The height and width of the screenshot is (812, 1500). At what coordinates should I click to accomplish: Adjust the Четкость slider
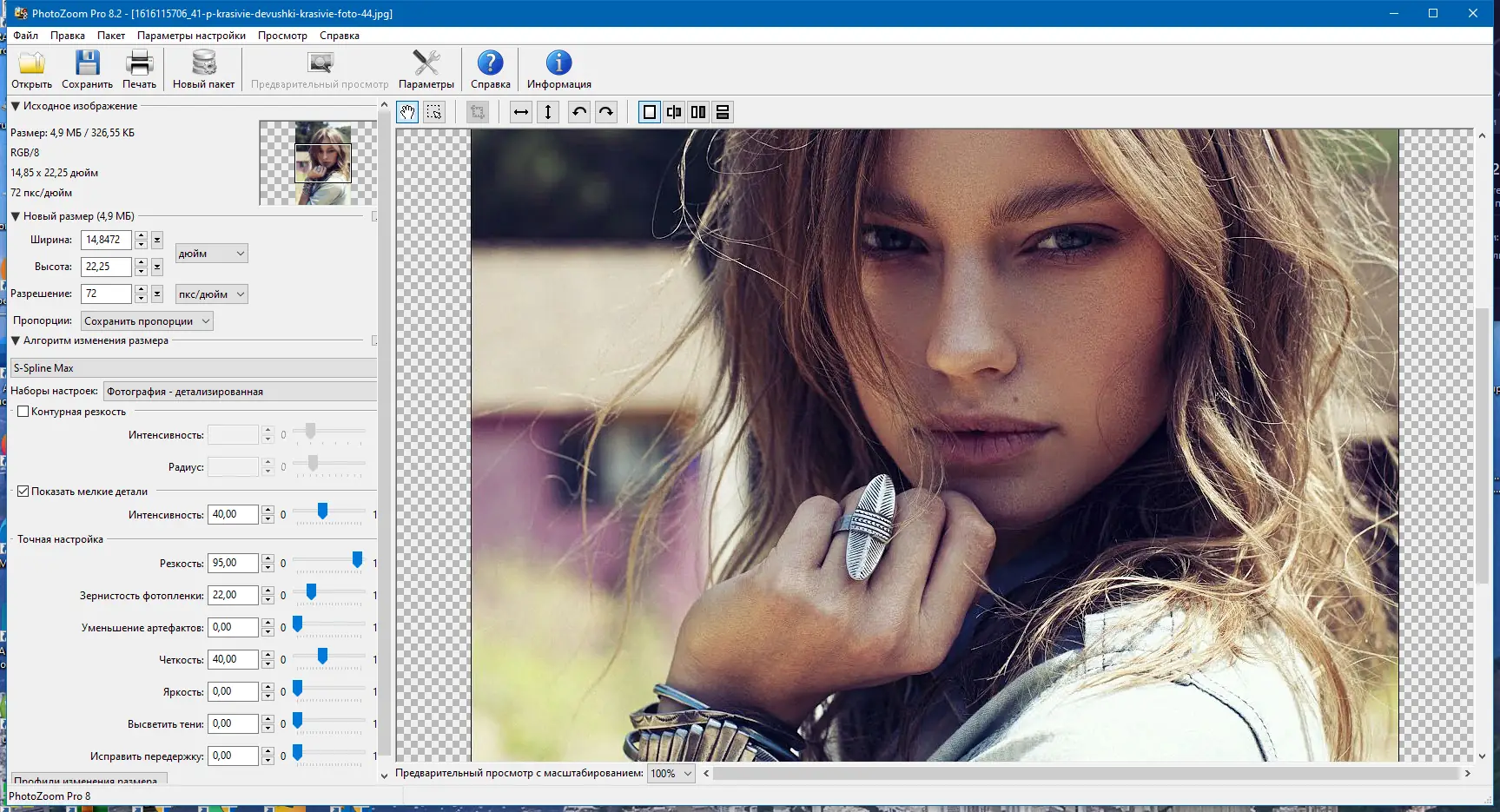tap(322, 657)
